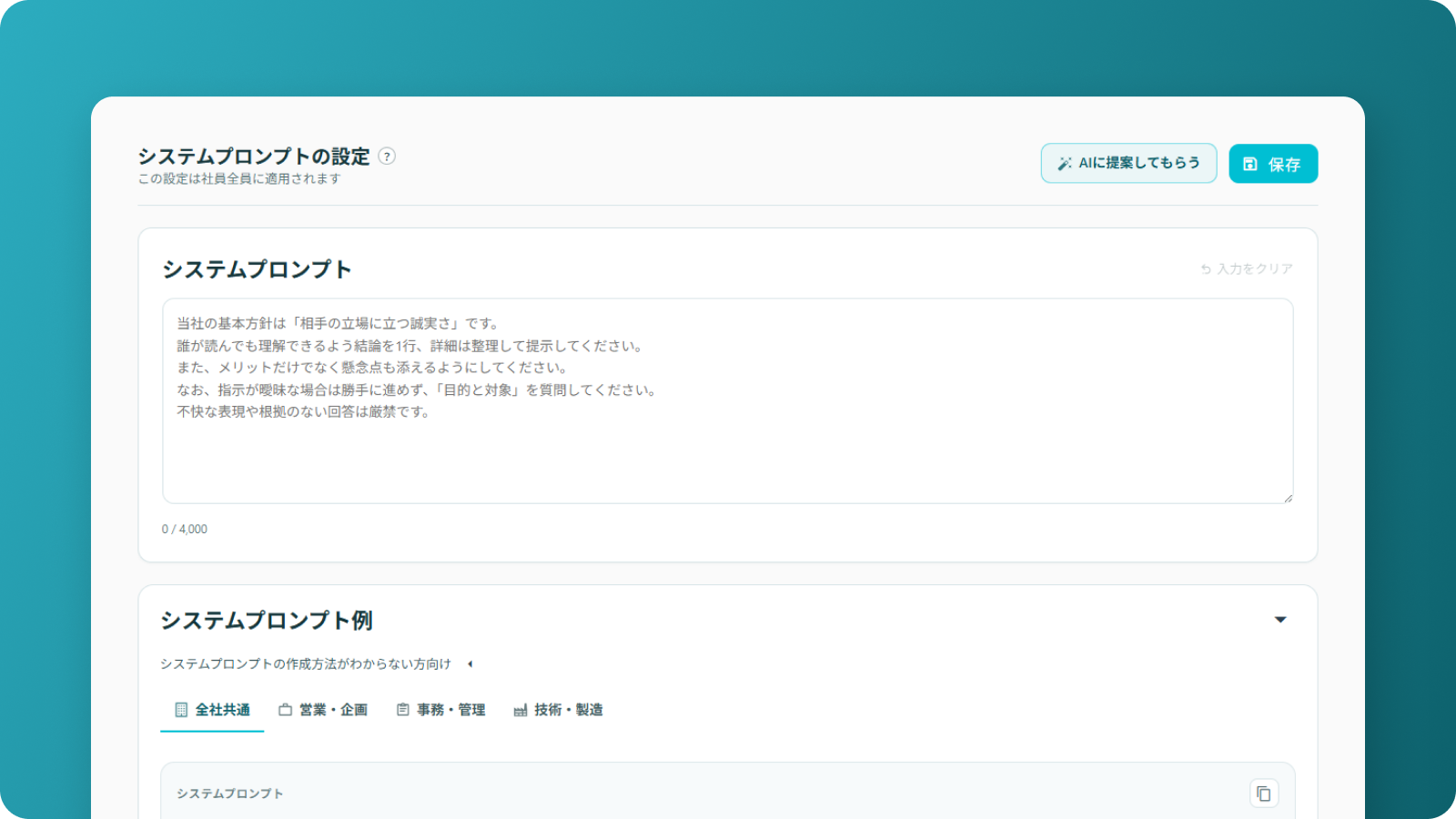Click the この設定は社員全員に適用されます subtitle
This screenshot has width=1456, height=819.
[x=239, y=179]
